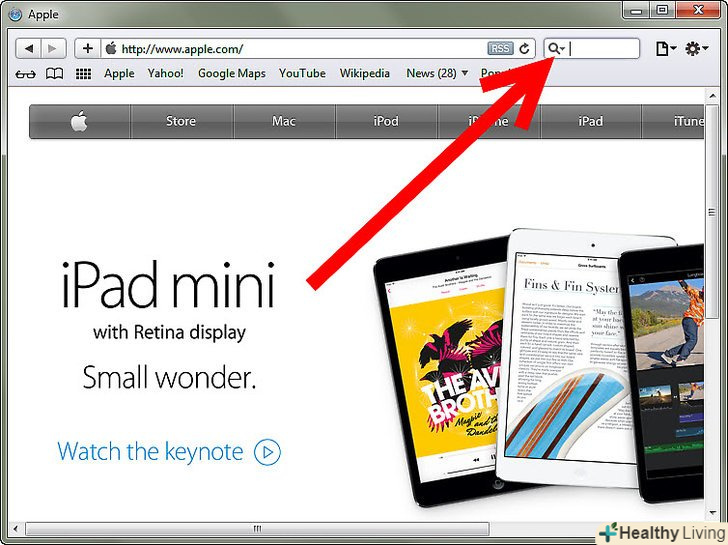Open the iPad navigation tab
The width and height of the screenshot is (728, 545).
591,121
